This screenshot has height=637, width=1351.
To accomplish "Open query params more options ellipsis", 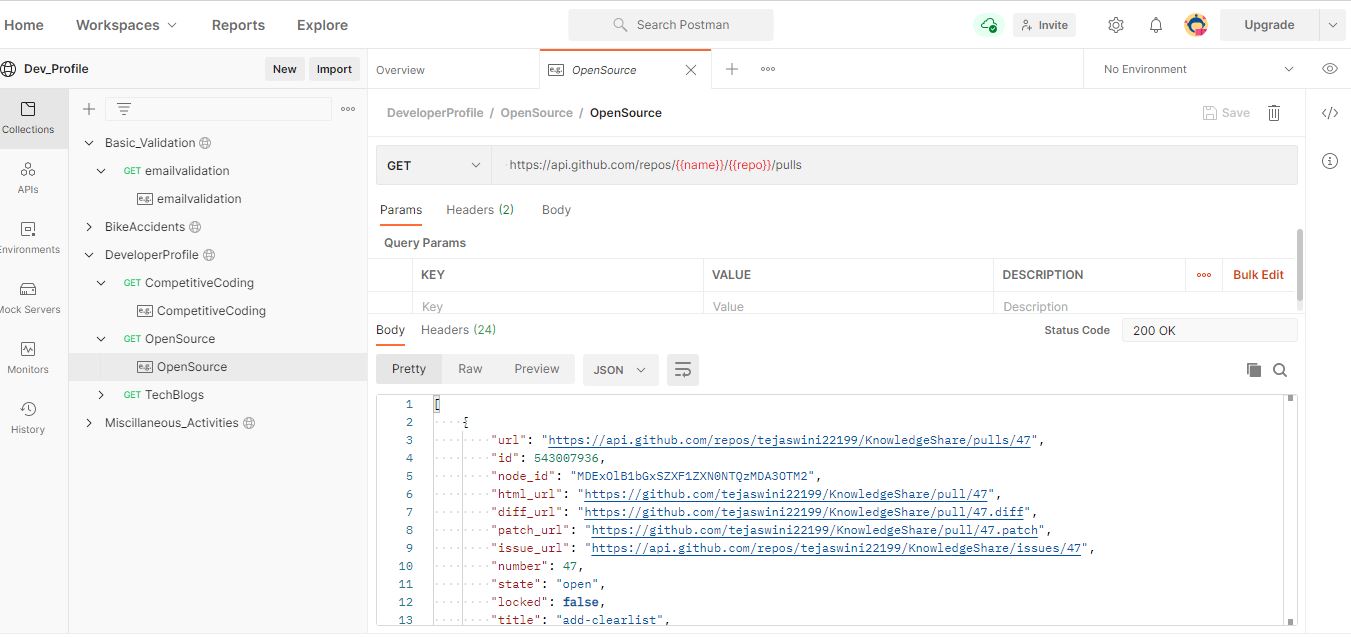I will [x=1204, y=275].
